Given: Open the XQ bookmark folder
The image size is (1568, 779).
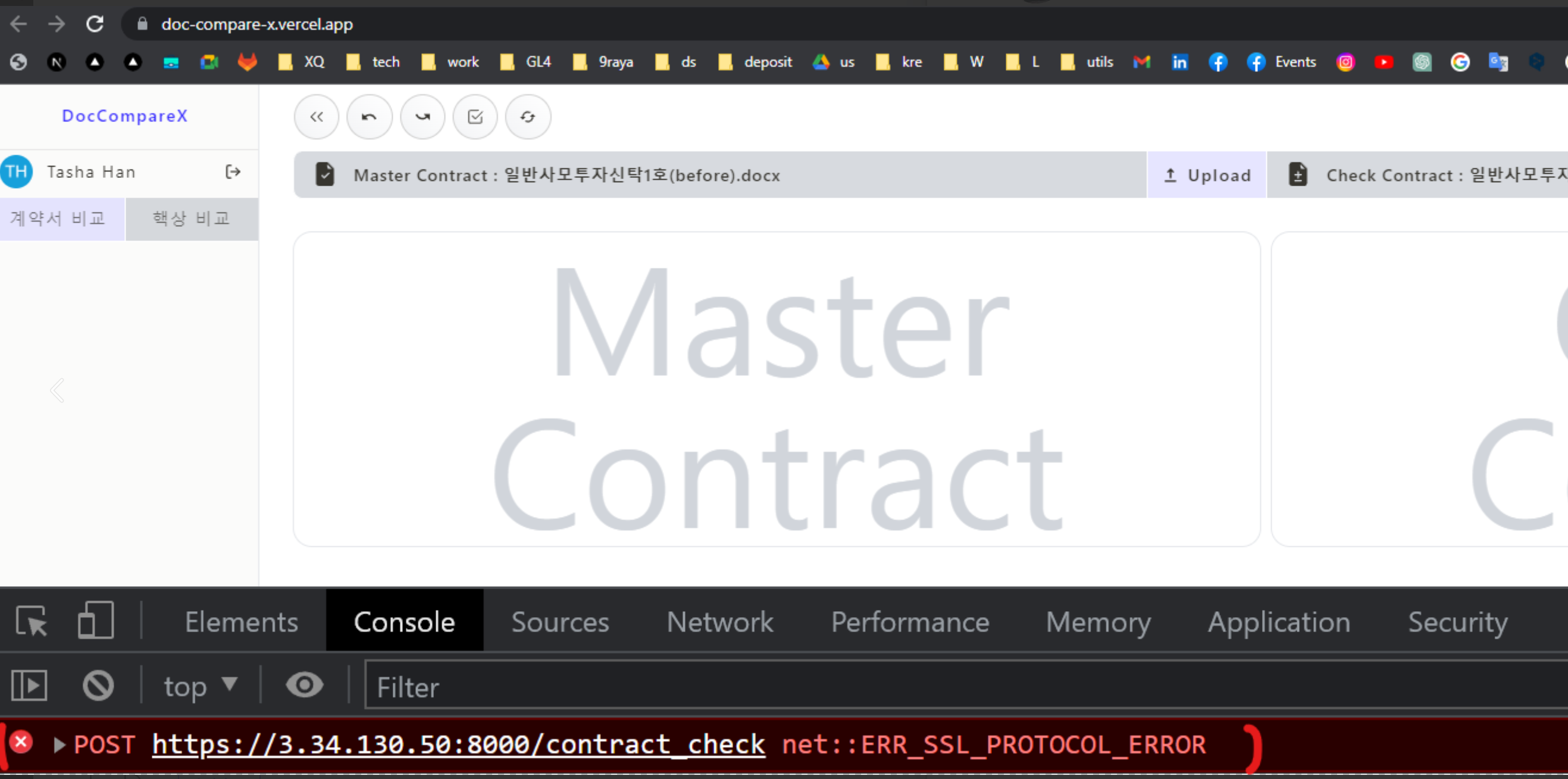Looking at the screenshot, I should click(x=302, y=62).
